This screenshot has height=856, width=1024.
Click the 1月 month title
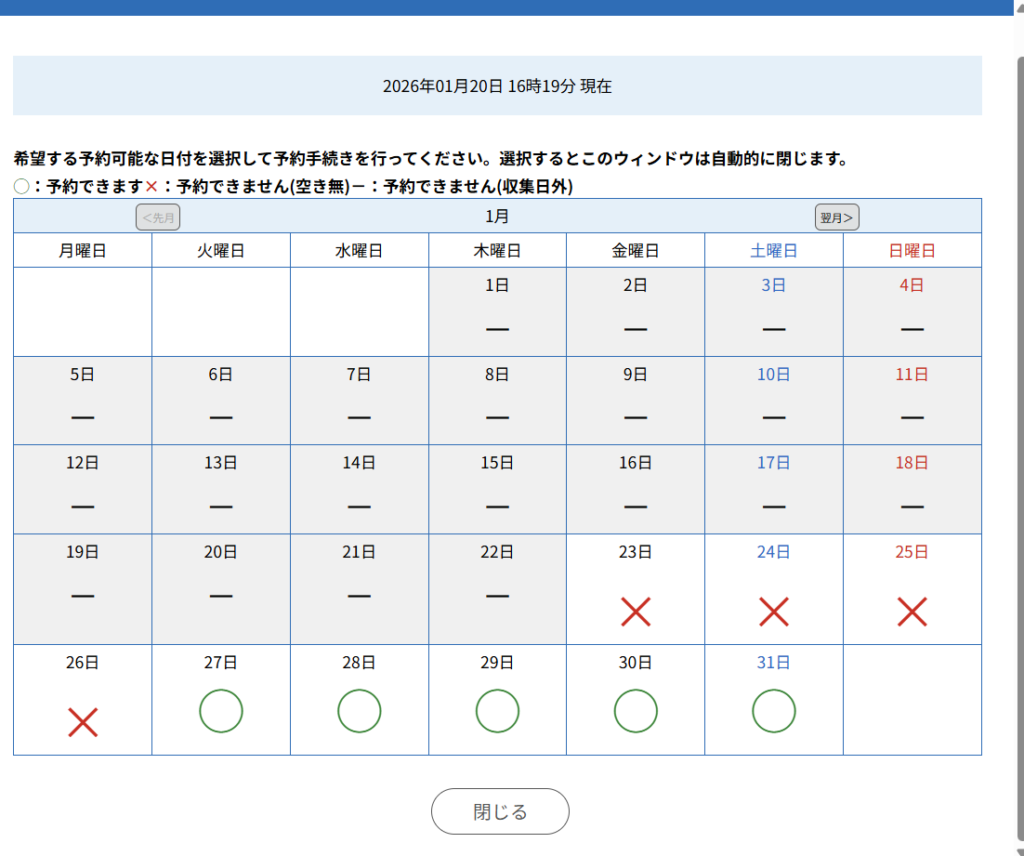point(497,216)
